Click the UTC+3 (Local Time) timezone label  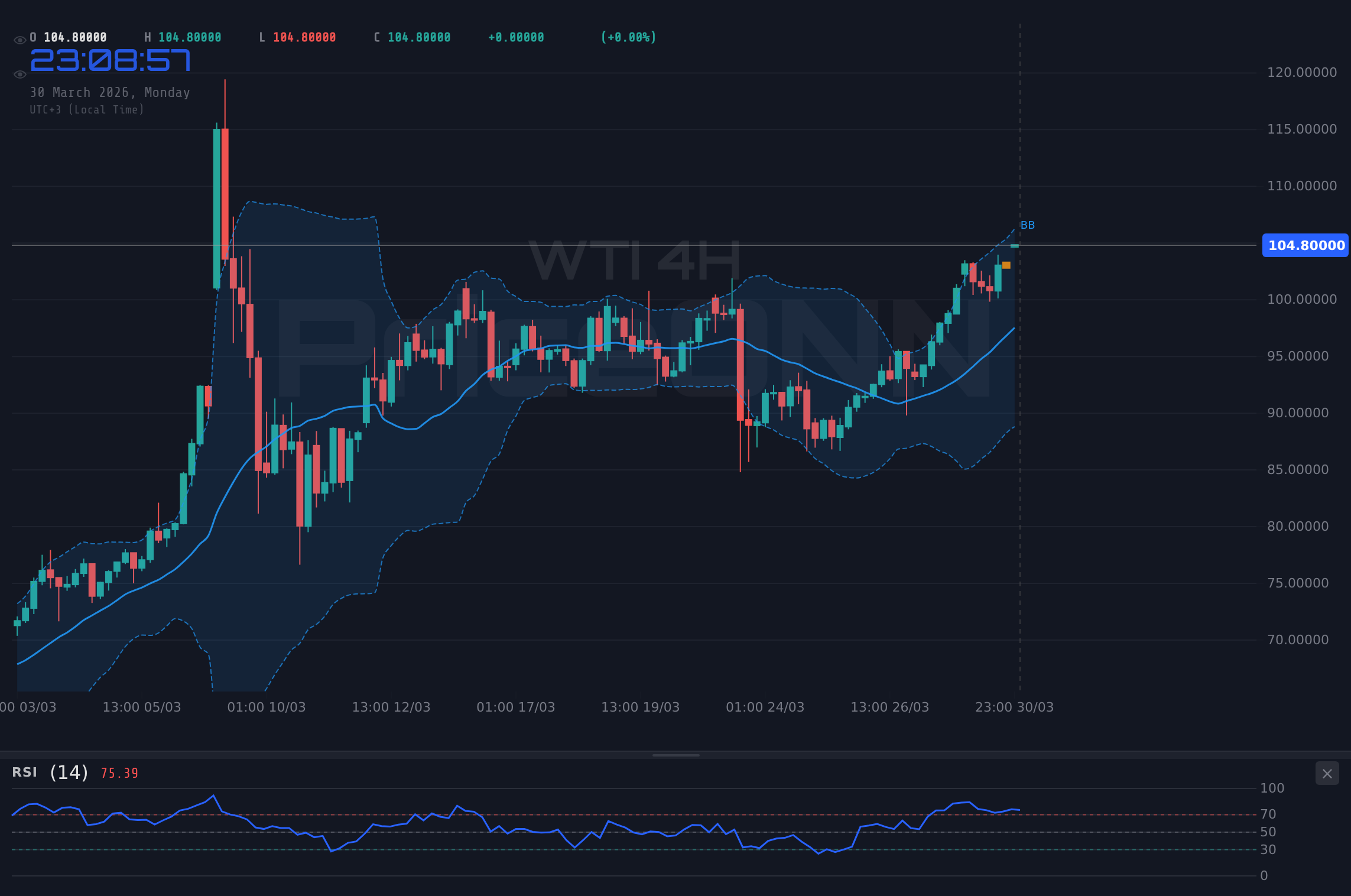pos(86,109)
